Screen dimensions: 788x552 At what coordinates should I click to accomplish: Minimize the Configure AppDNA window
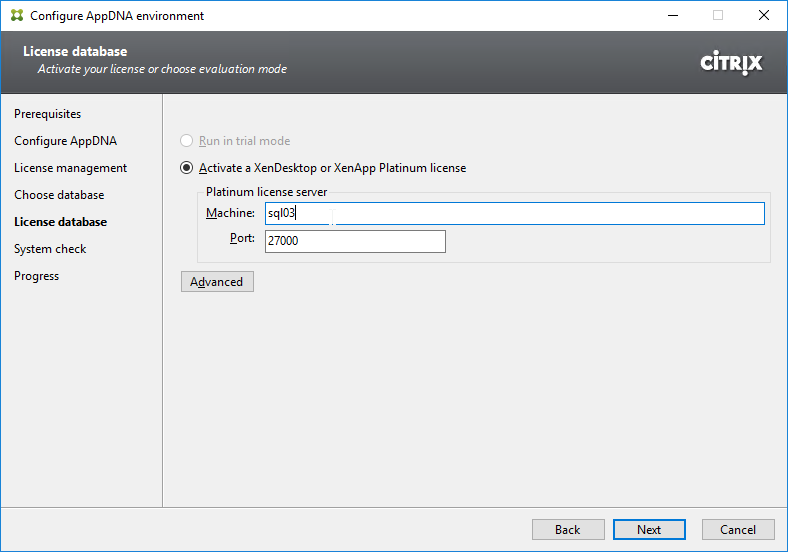pyautogui.click(x=673, y=15)
